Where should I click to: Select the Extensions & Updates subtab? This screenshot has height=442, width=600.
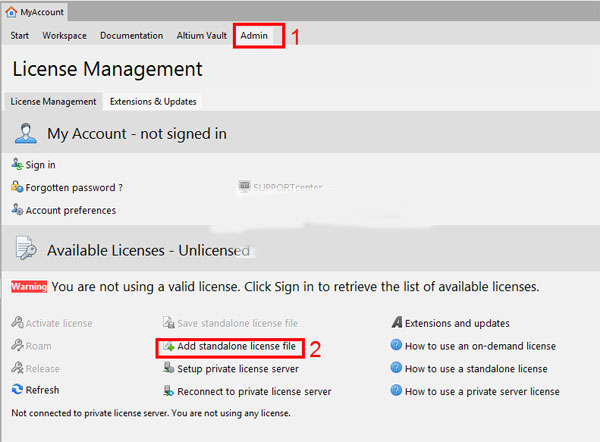(x=153, y=101)
